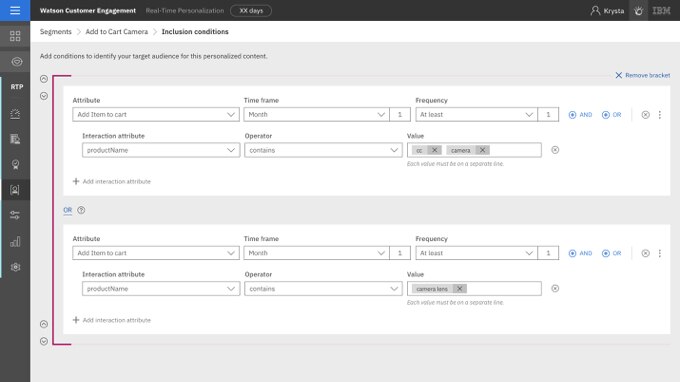Click the Value field containing camera lens
The image size is (680, 382).
pyautogui.click(x=474, y=289)
